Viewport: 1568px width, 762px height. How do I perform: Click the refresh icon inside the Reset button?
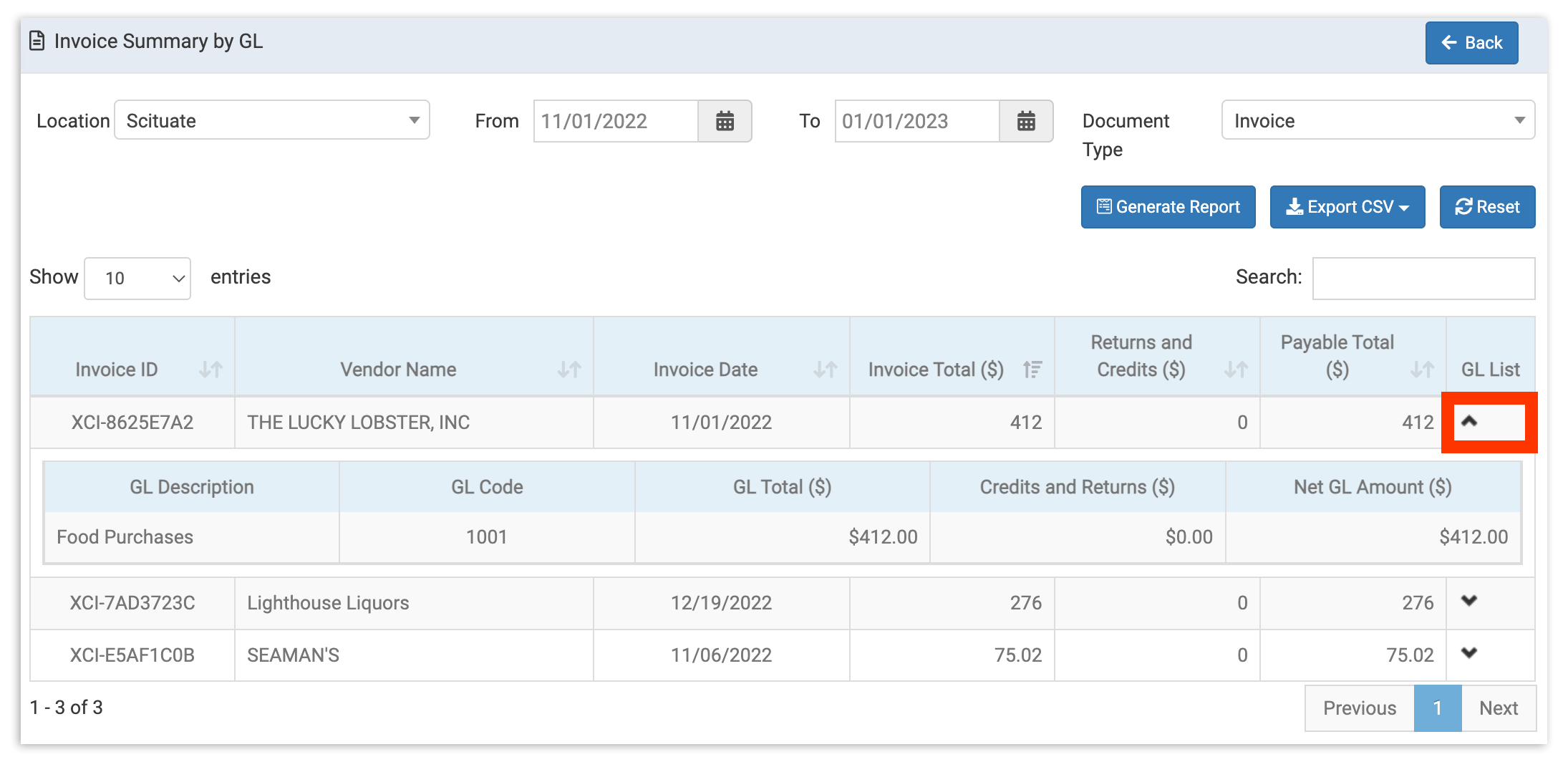pyautogui.click(x=1463, y=207)
